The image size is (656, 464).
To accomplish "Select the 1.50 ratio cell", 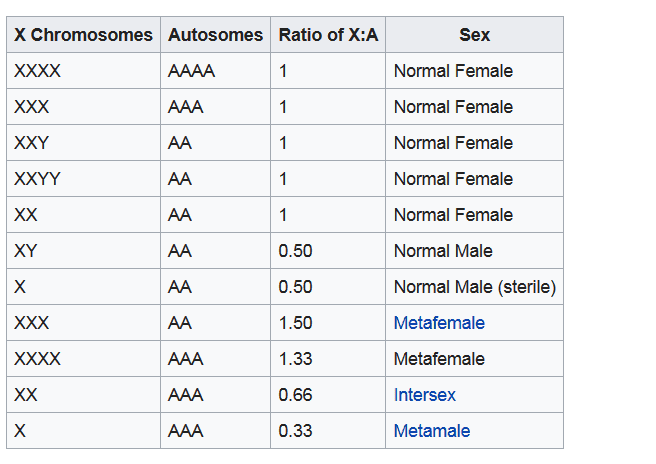I will pyautogui.click(x=296, y=323).
